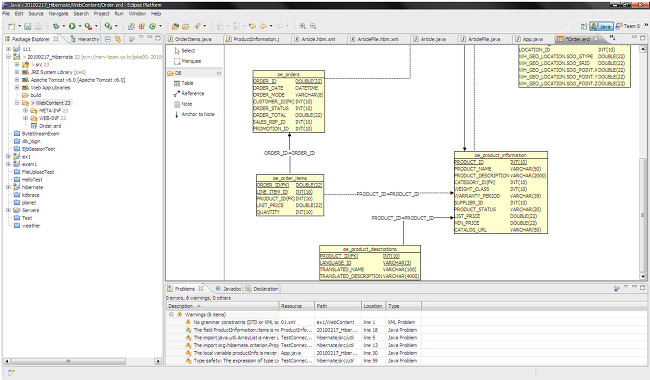The image size is (650, 380).
Task: Expand the JRE System Library node
Action: coord(17,72)
